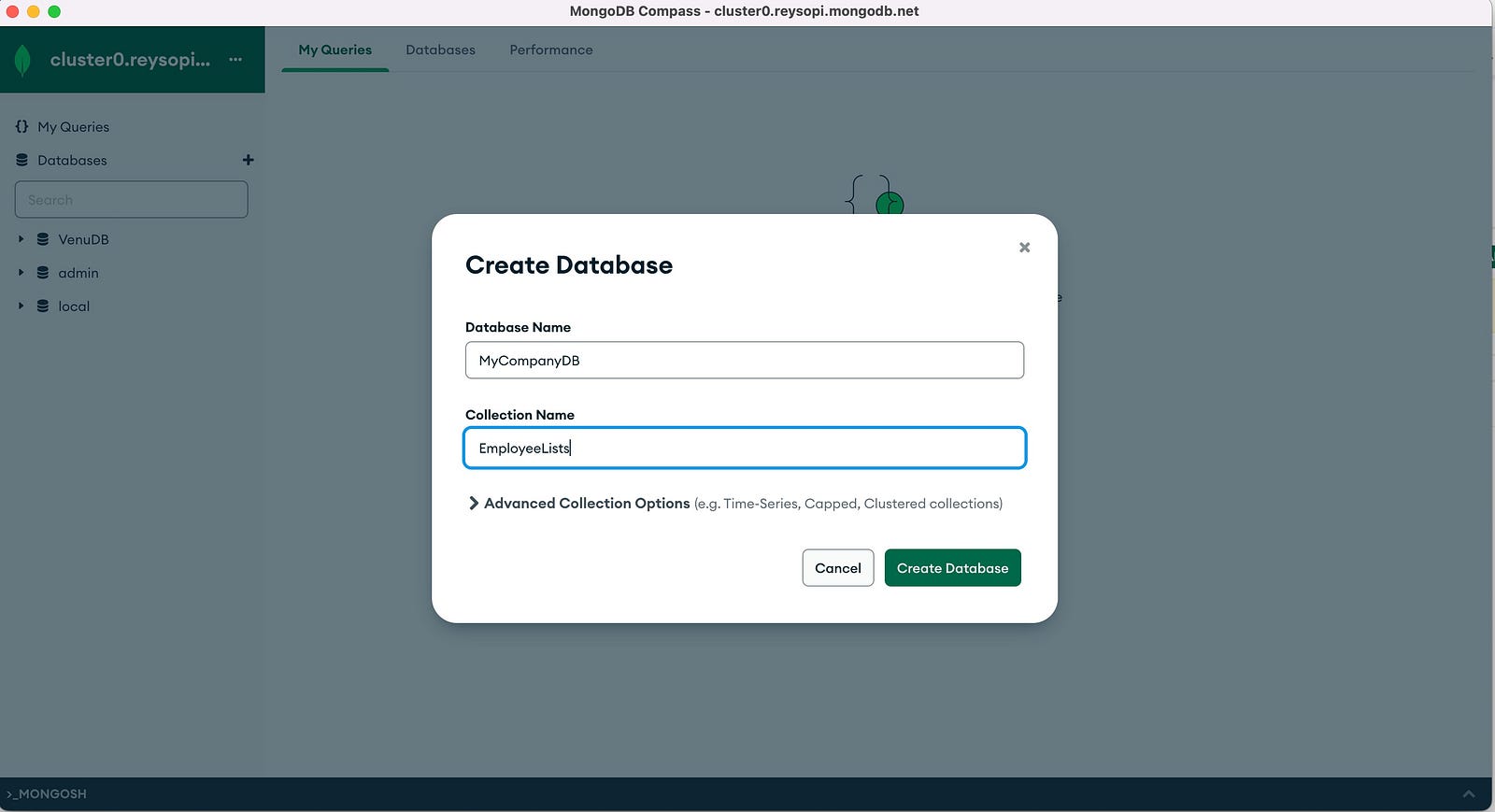Open the Performance tab

tap(551, 50)
